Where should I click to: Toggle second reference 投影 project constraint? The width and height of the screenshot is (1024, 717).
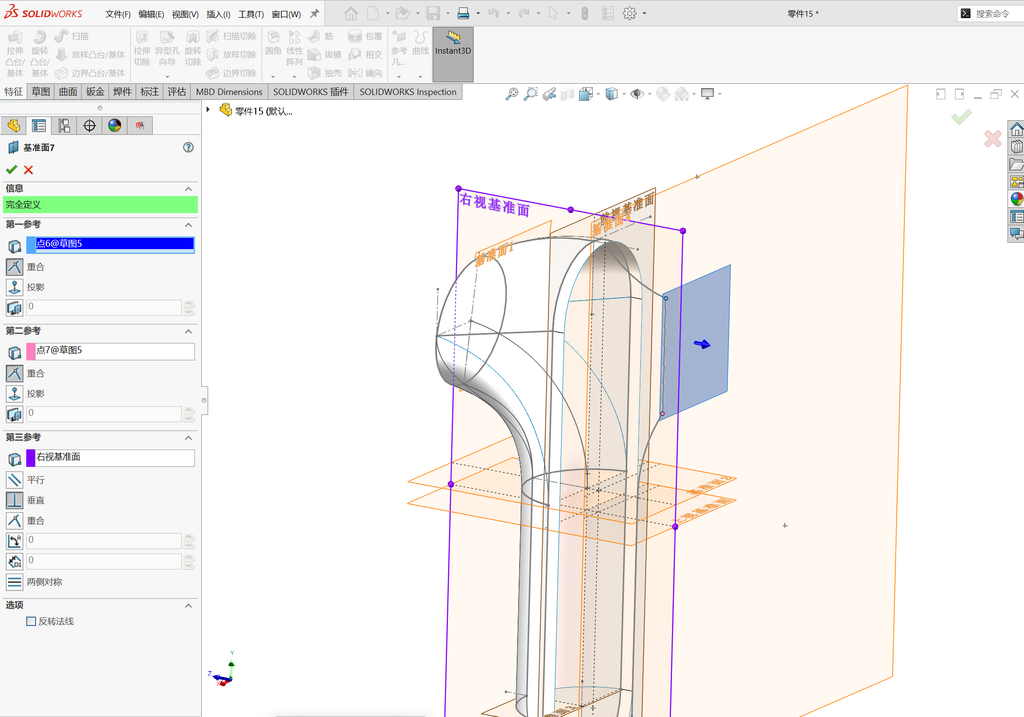pos(14,393)
